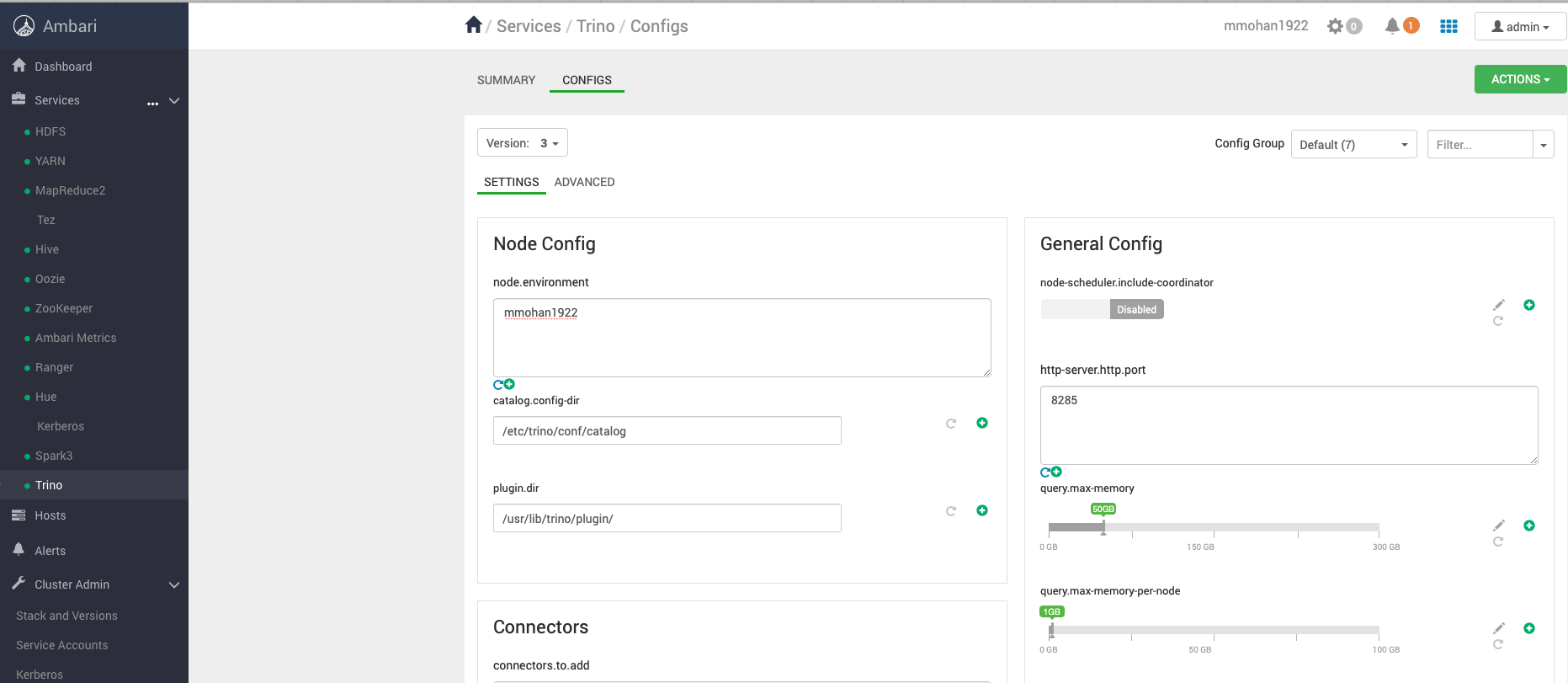1568x683 pixels.
Task: Open the MapReduce2 service
Action: (x=71, y=190)
